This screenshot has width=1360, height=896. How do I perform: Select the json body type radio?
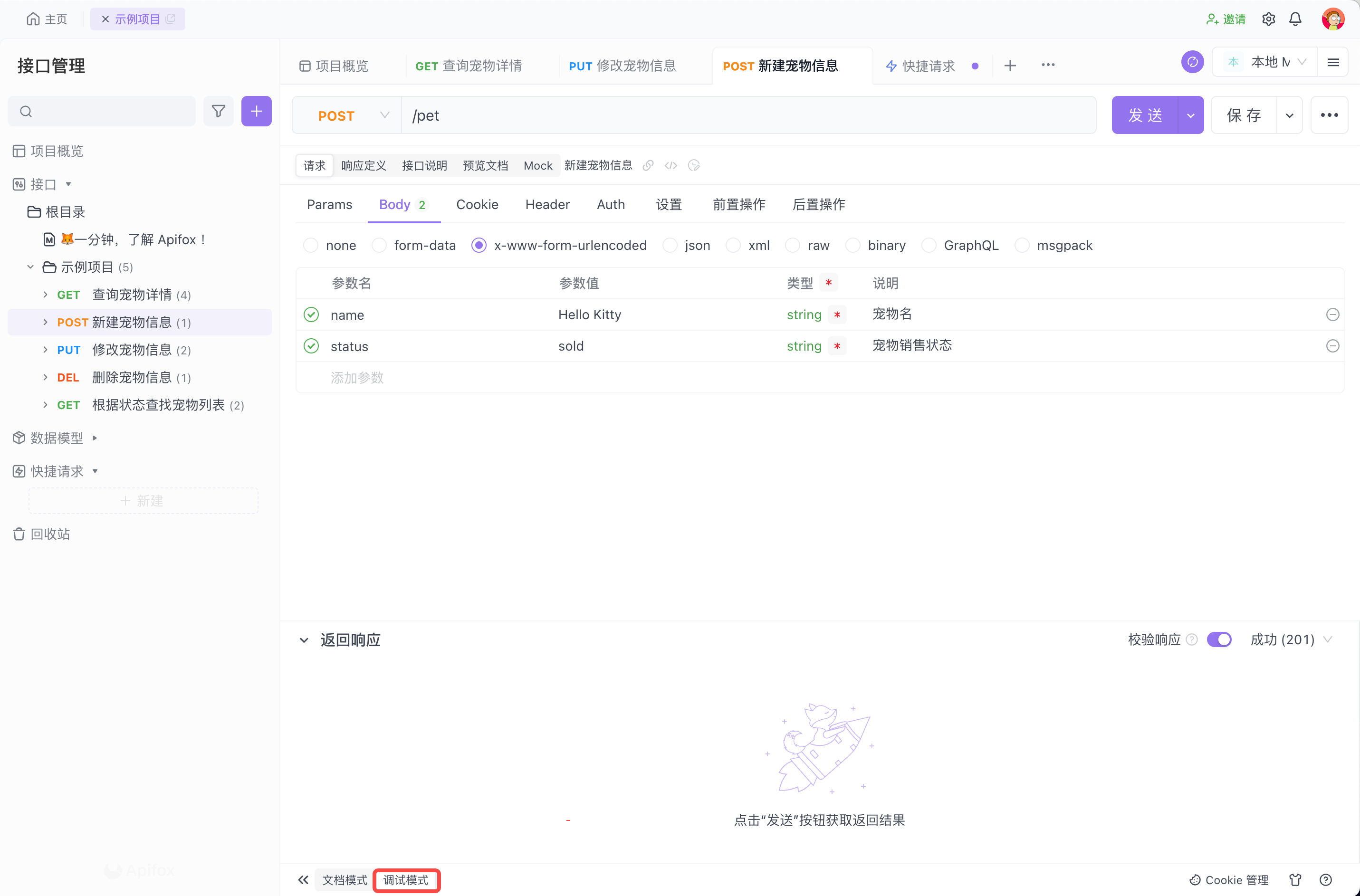(x=670, y=245)
